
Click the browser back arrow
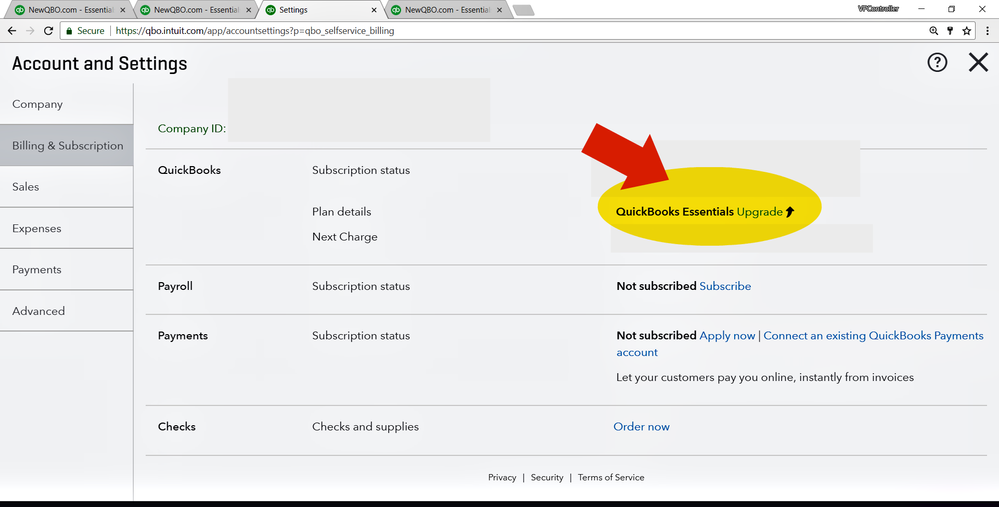point(12,31)
